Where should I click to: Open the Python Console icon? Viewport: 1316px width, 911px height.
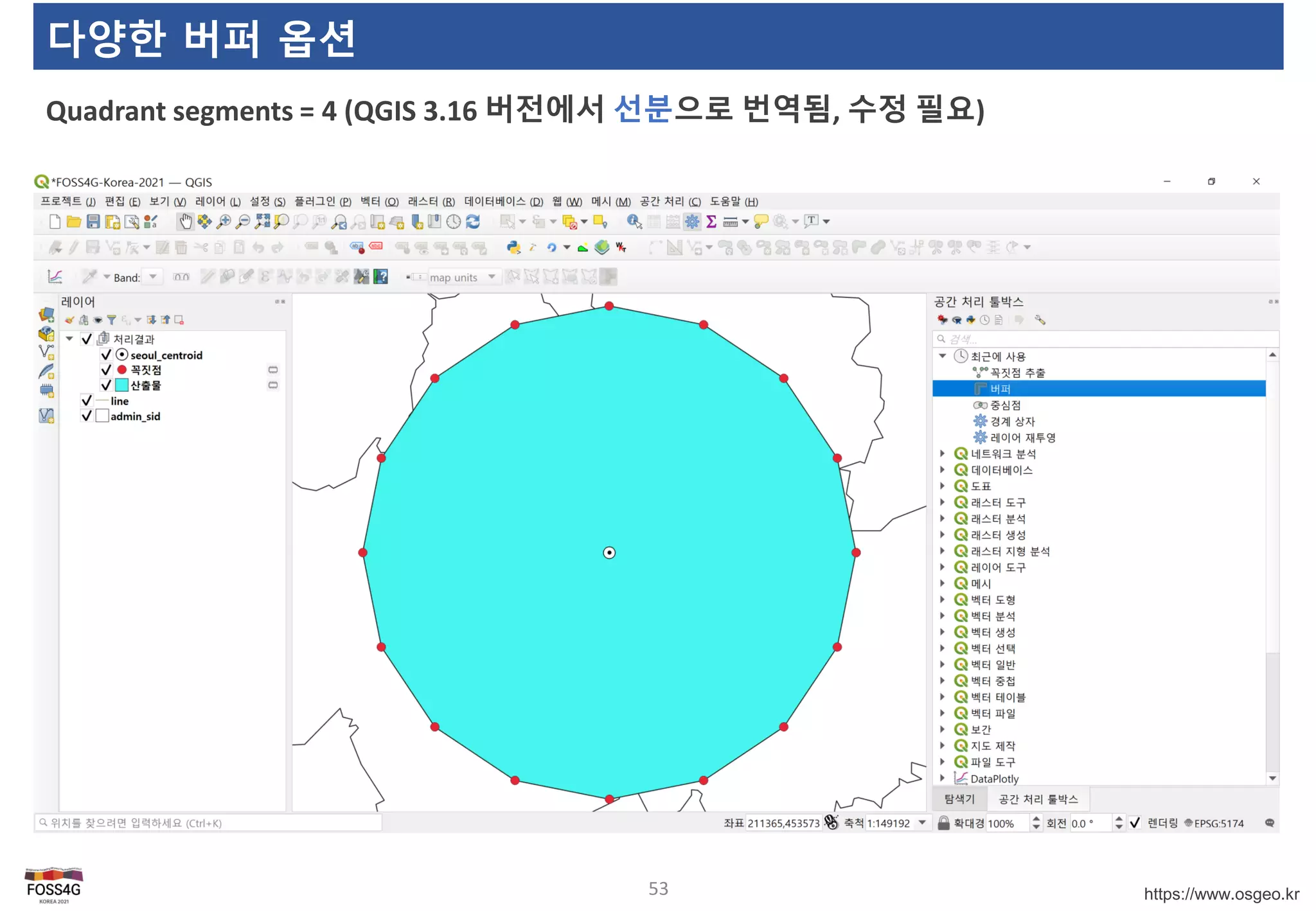click(513, 247)
